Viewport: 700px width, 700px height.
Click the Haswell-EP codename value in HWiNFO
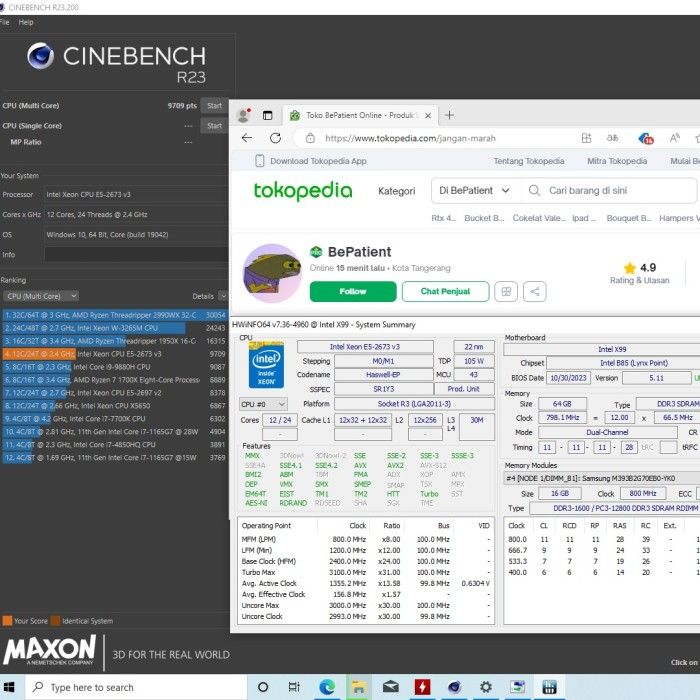(x=383, y=375)
